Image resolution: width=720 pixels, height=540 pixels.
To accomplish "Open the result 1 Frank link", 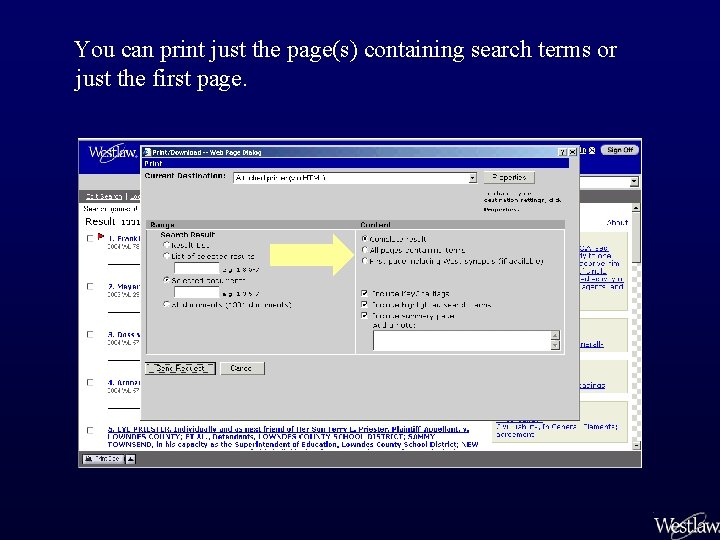I will (x=124, y=238).
